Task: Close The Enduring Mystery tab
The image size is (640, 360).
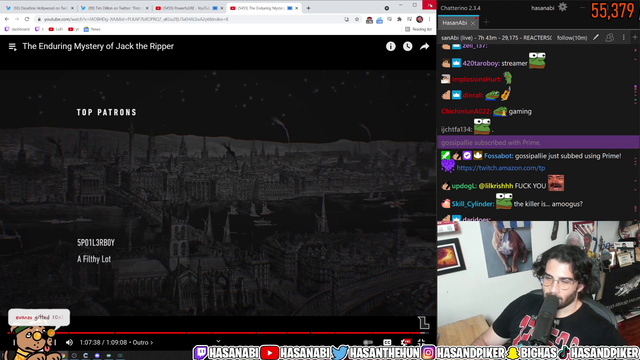Action: coord(297,8)
